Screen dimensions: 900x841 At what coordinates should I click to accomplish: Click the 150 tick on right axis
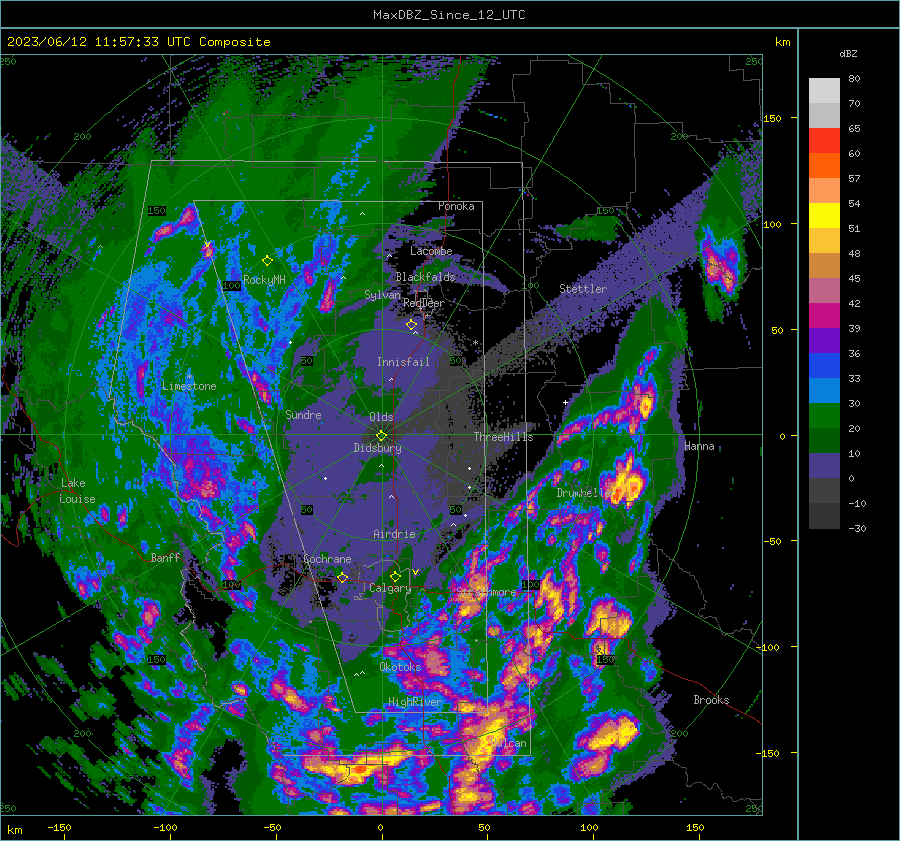pyautogui.click(x=773, y=118)
